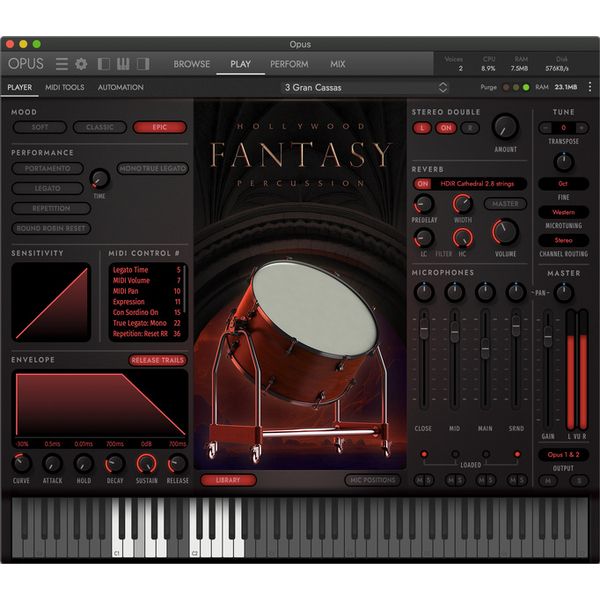Select Stereo Double R channel

click(x=470, y=128)
